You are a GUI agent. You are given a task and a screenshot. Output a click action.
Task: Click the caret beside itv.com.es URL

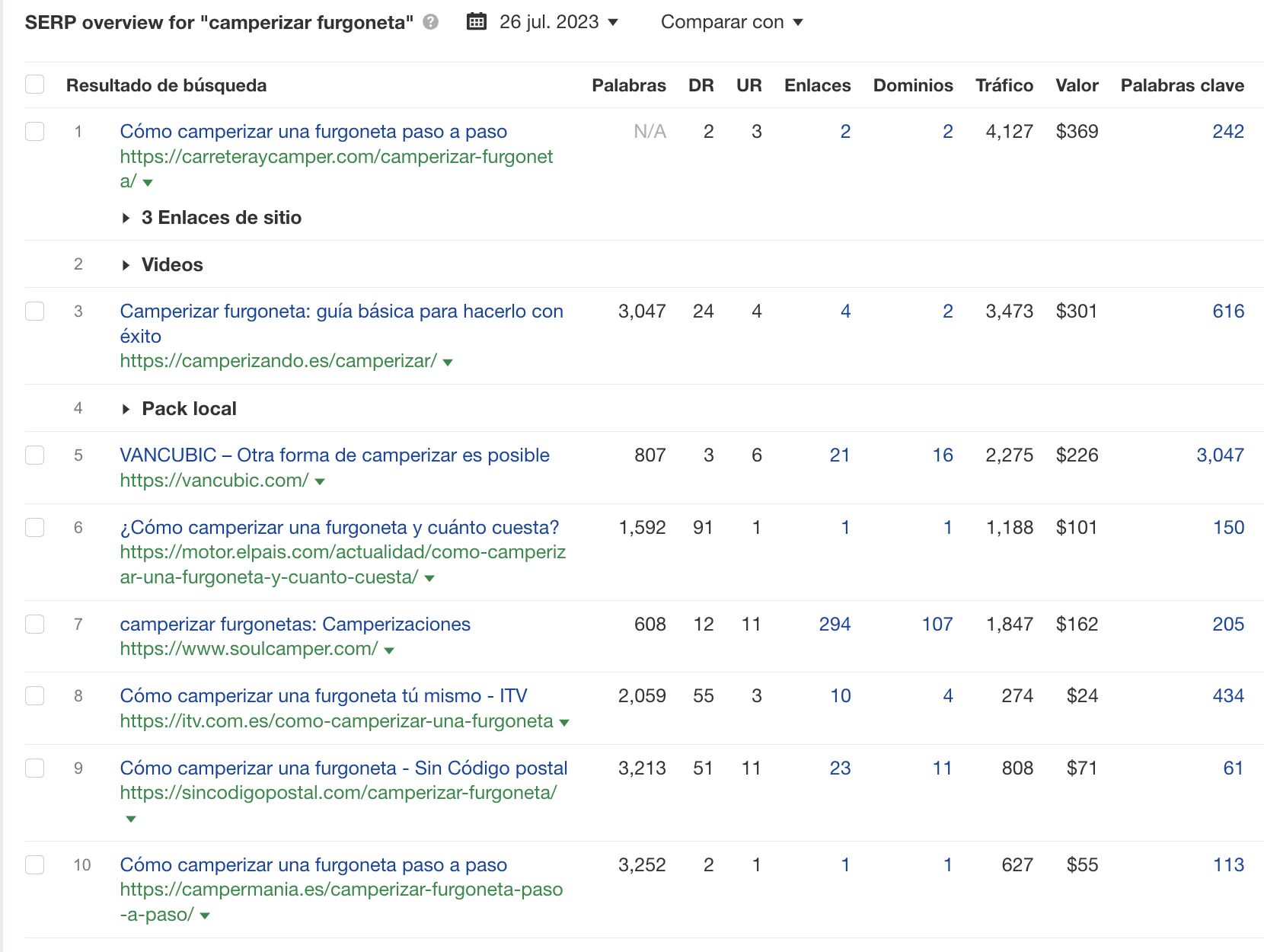[563, 721]
